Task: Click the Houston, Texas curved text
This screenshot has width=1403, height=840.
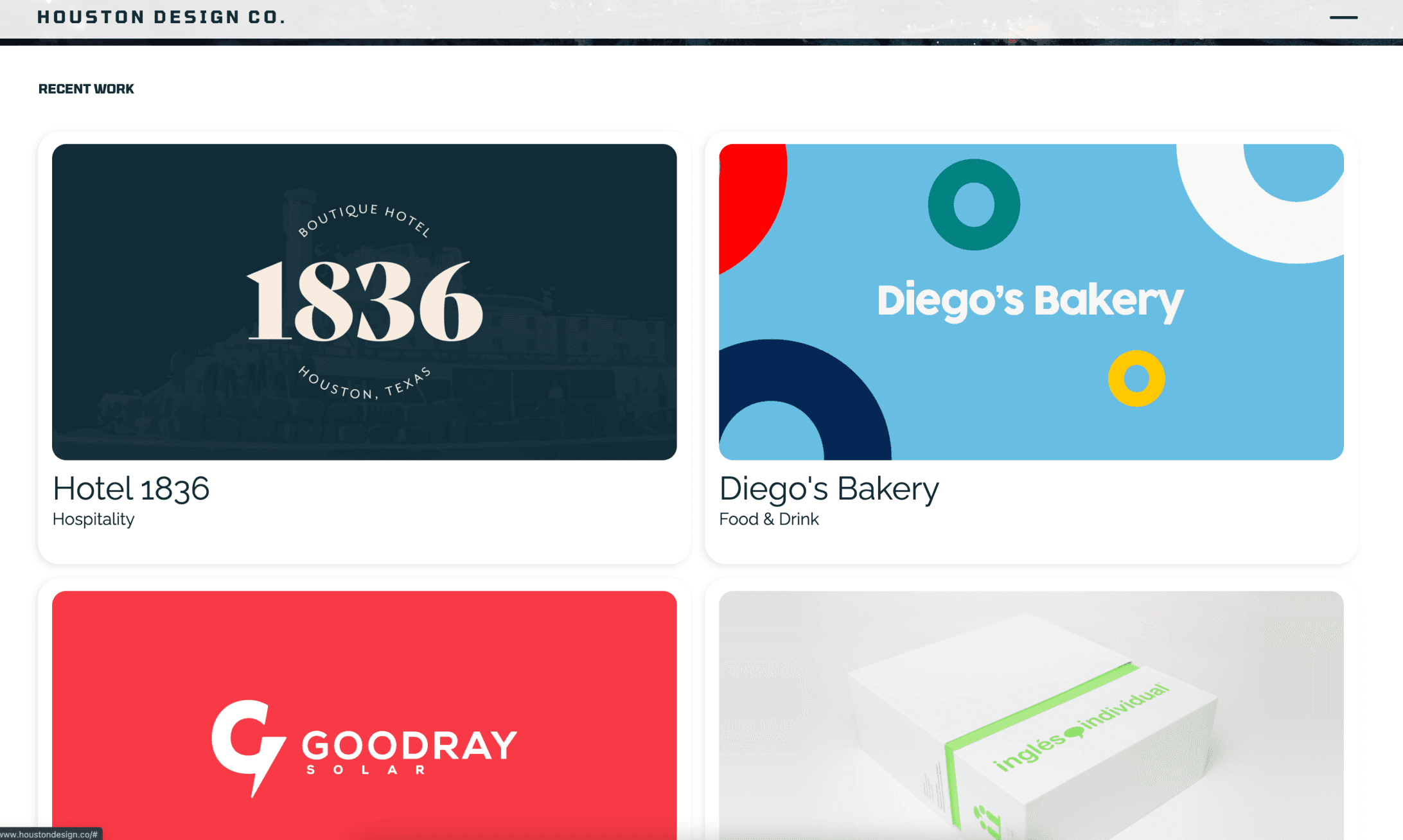Action: pos(364,383)
